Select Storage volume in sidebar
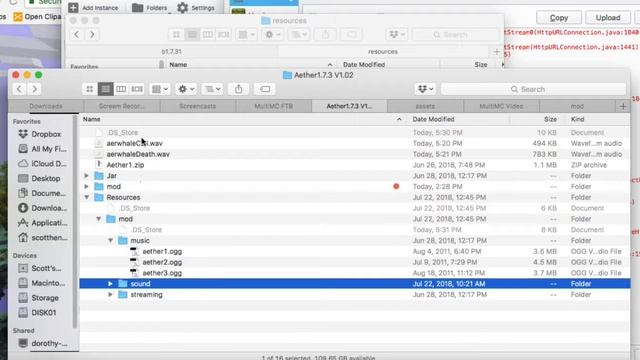Image resolution: width=640 pixels, height=360 pixels. tap(39, 298)
